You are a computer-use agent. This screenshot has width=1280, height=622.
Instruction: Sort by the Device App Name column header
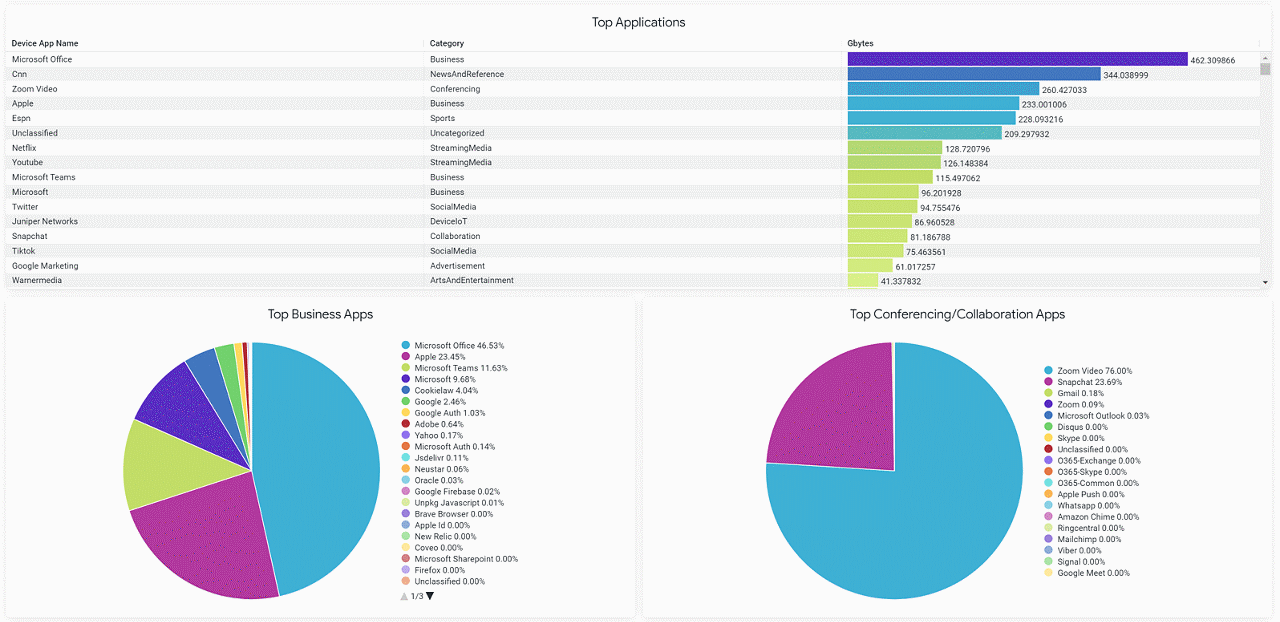(44, 43)
